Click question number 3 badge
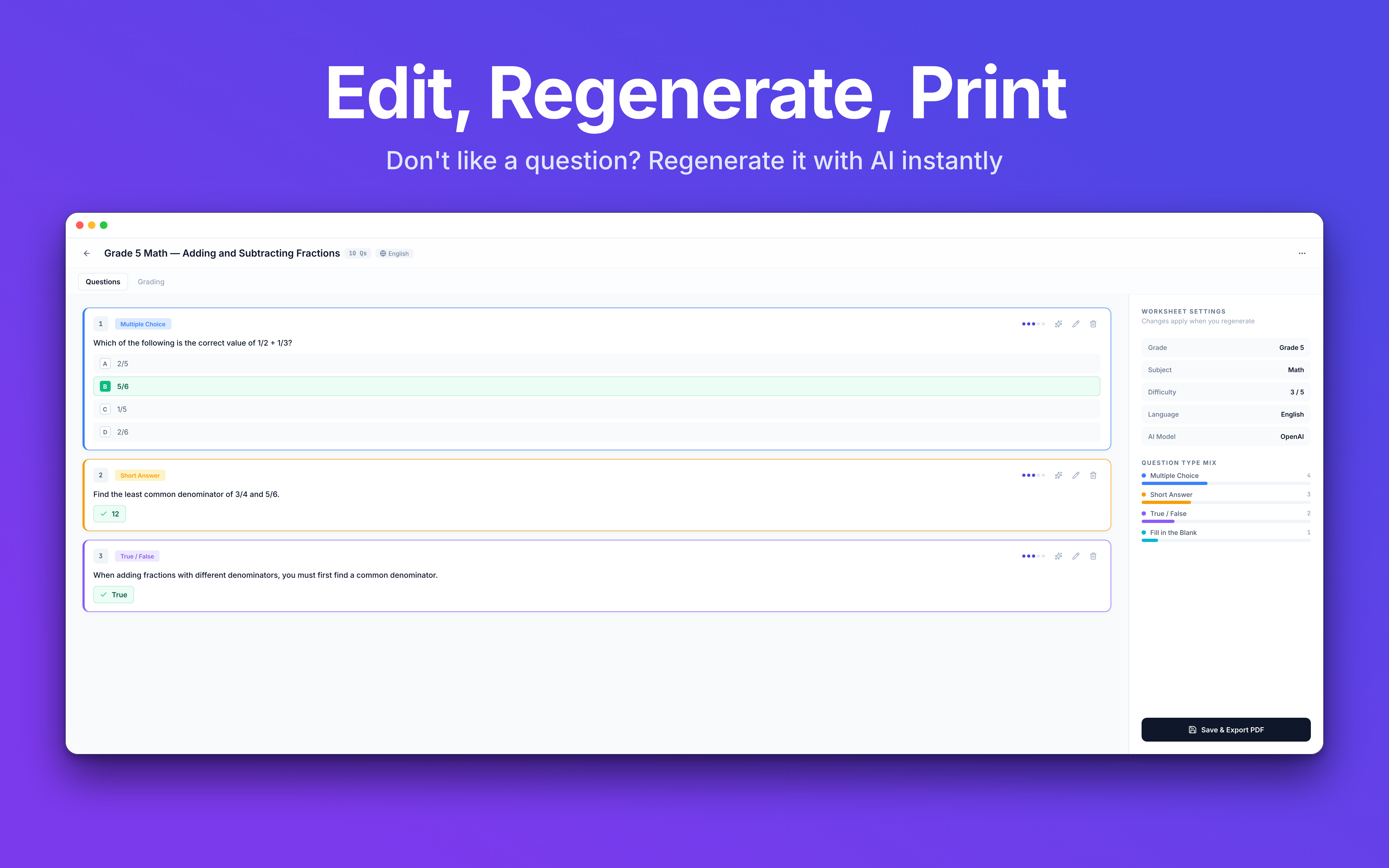The height and width of the screenshot is (868, 1389). pos(100,556)
